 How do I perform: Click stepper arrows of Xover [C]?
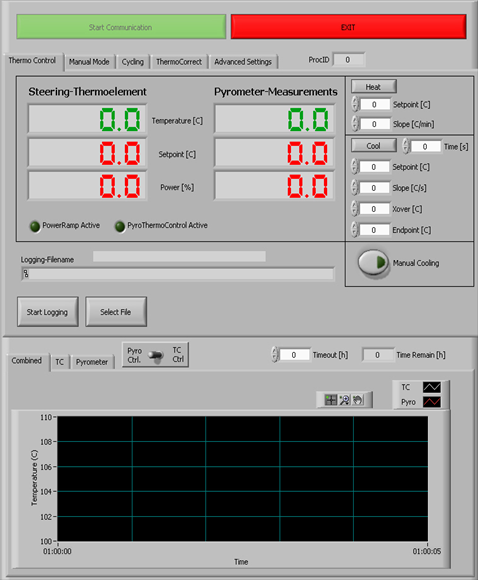[354, 209]
